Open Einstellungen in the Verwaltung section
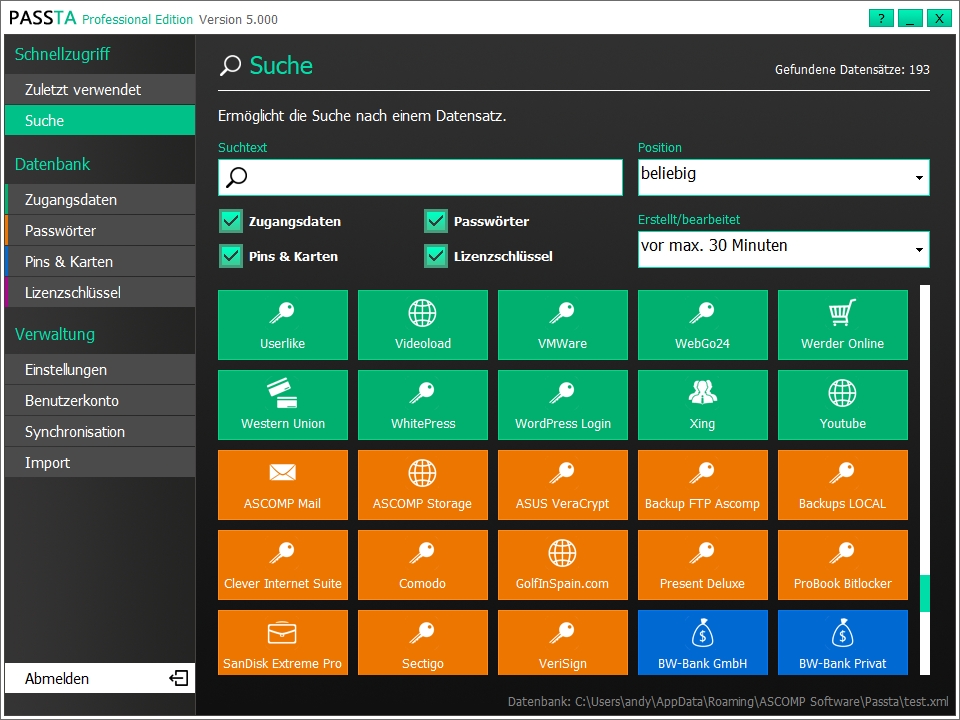 pyautogui.click(x=100, y=370)
